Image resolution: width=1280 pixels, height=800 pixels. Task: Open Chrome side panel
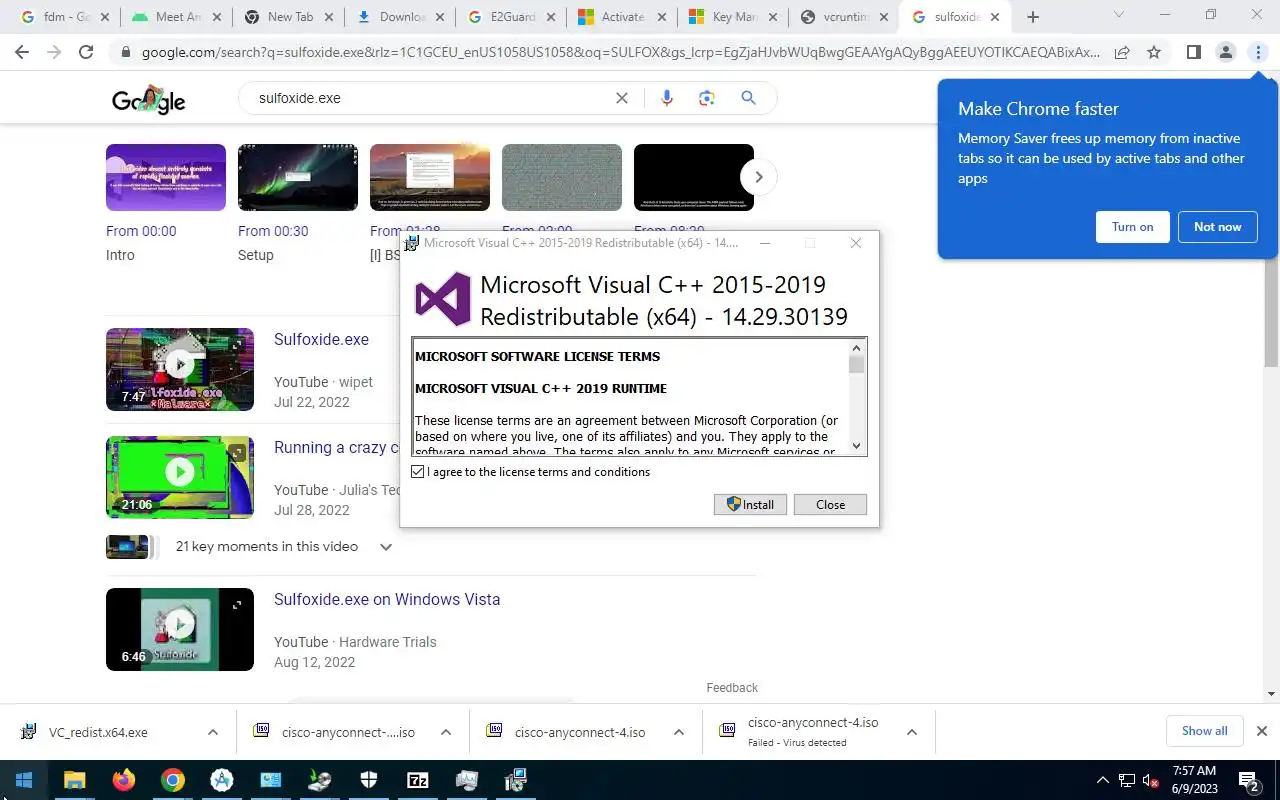pos(1193,52)
